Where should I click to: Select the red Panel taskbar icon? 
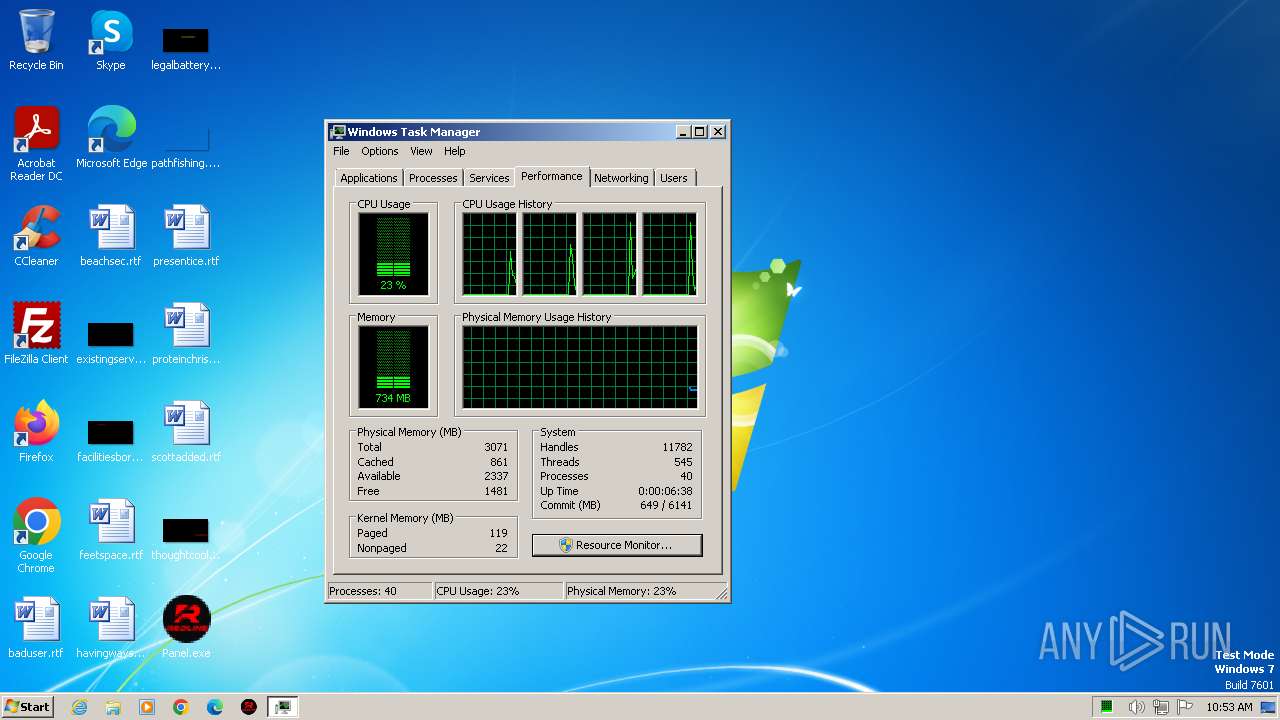click(x=249, y=707)
